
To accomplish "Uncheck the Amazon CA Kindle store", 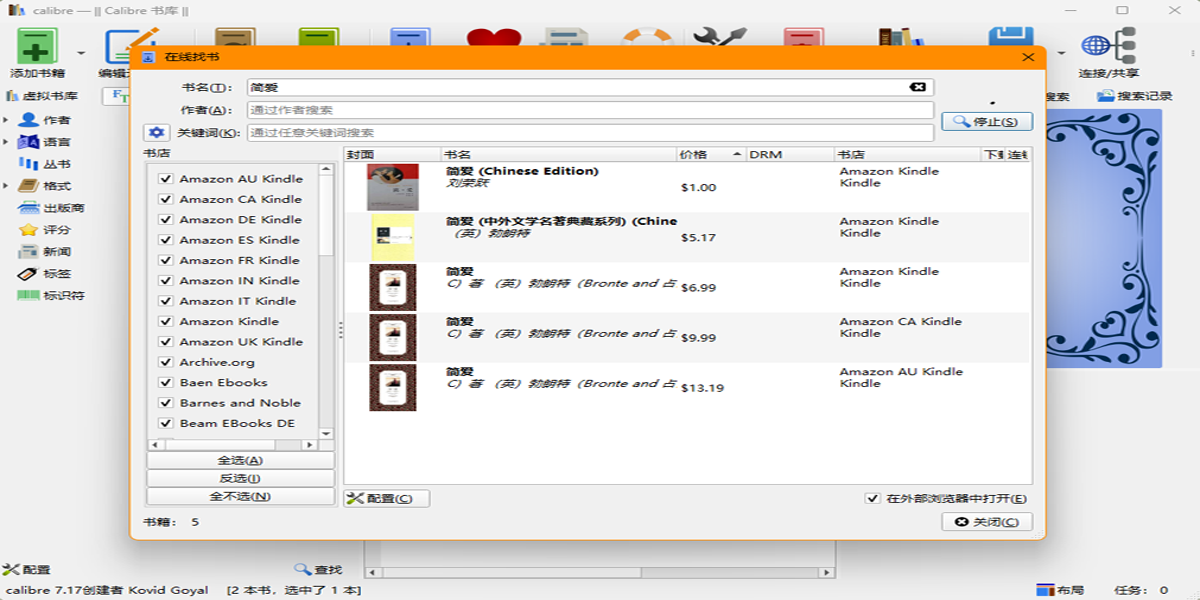I will point(166,199).
